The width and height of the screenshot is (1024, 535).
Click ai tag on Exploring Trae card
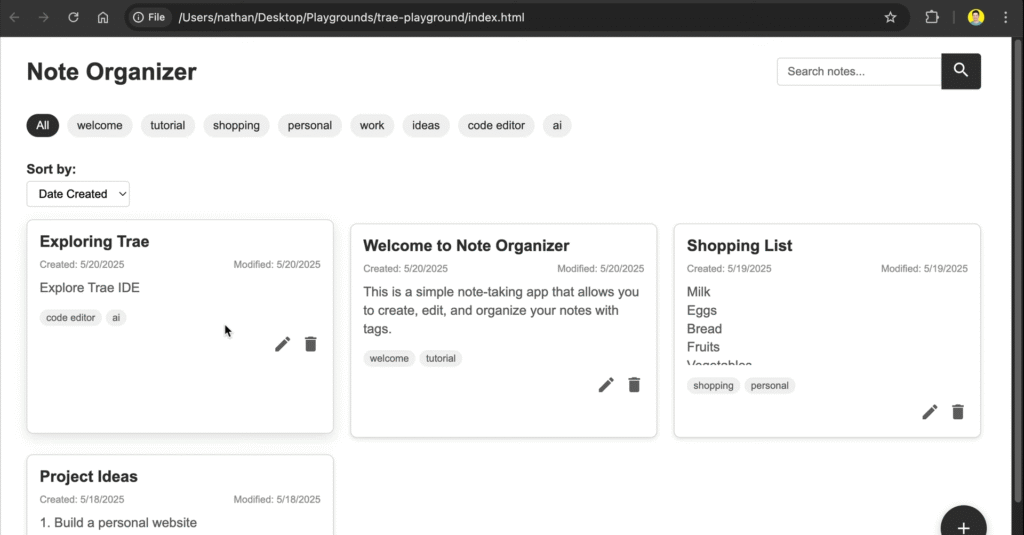116,317
